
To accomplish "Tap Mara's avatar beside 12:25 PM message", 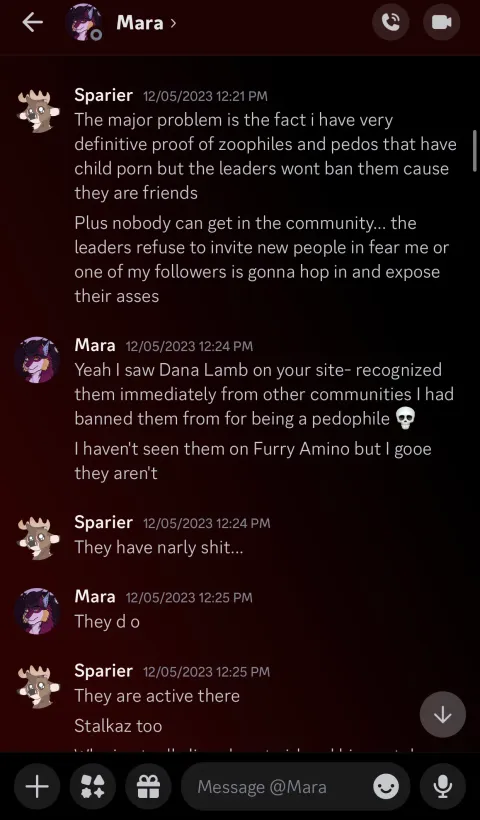I will [x=37, y=611].
